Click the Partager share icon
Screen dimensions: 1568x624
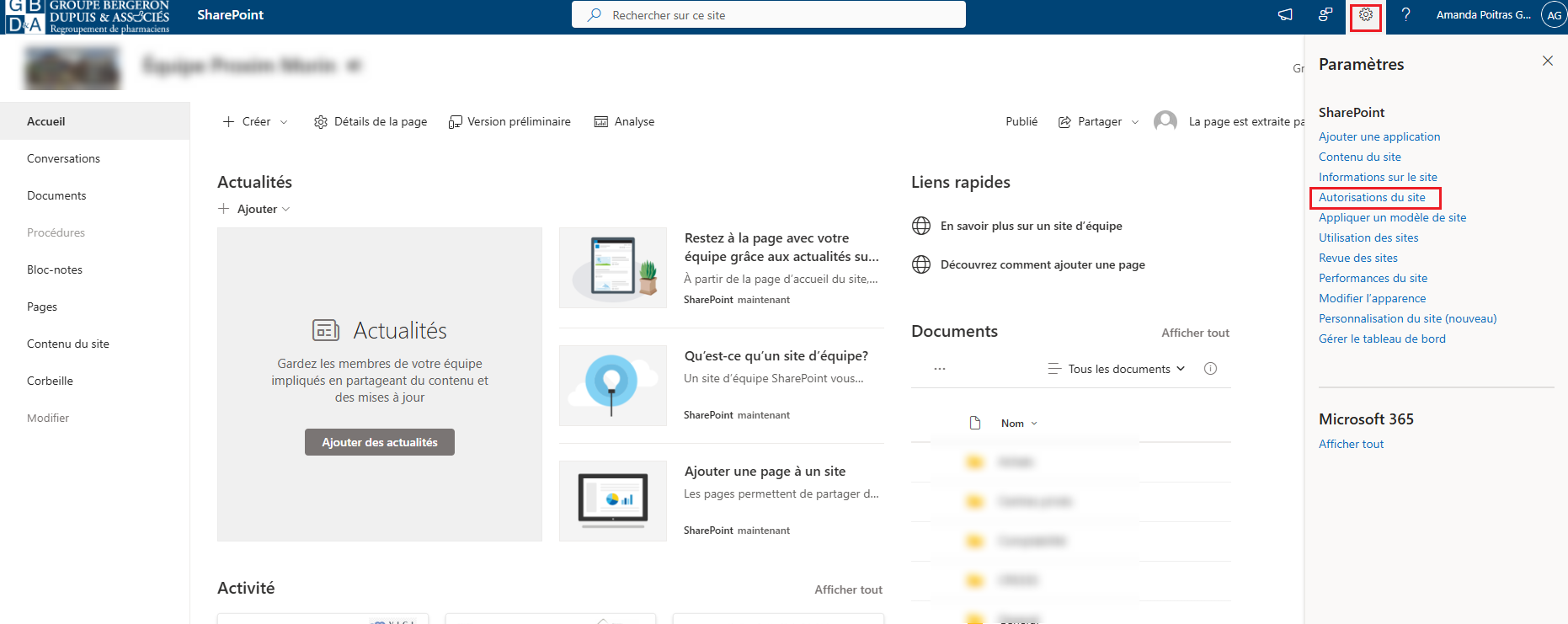pos(1064,122)
